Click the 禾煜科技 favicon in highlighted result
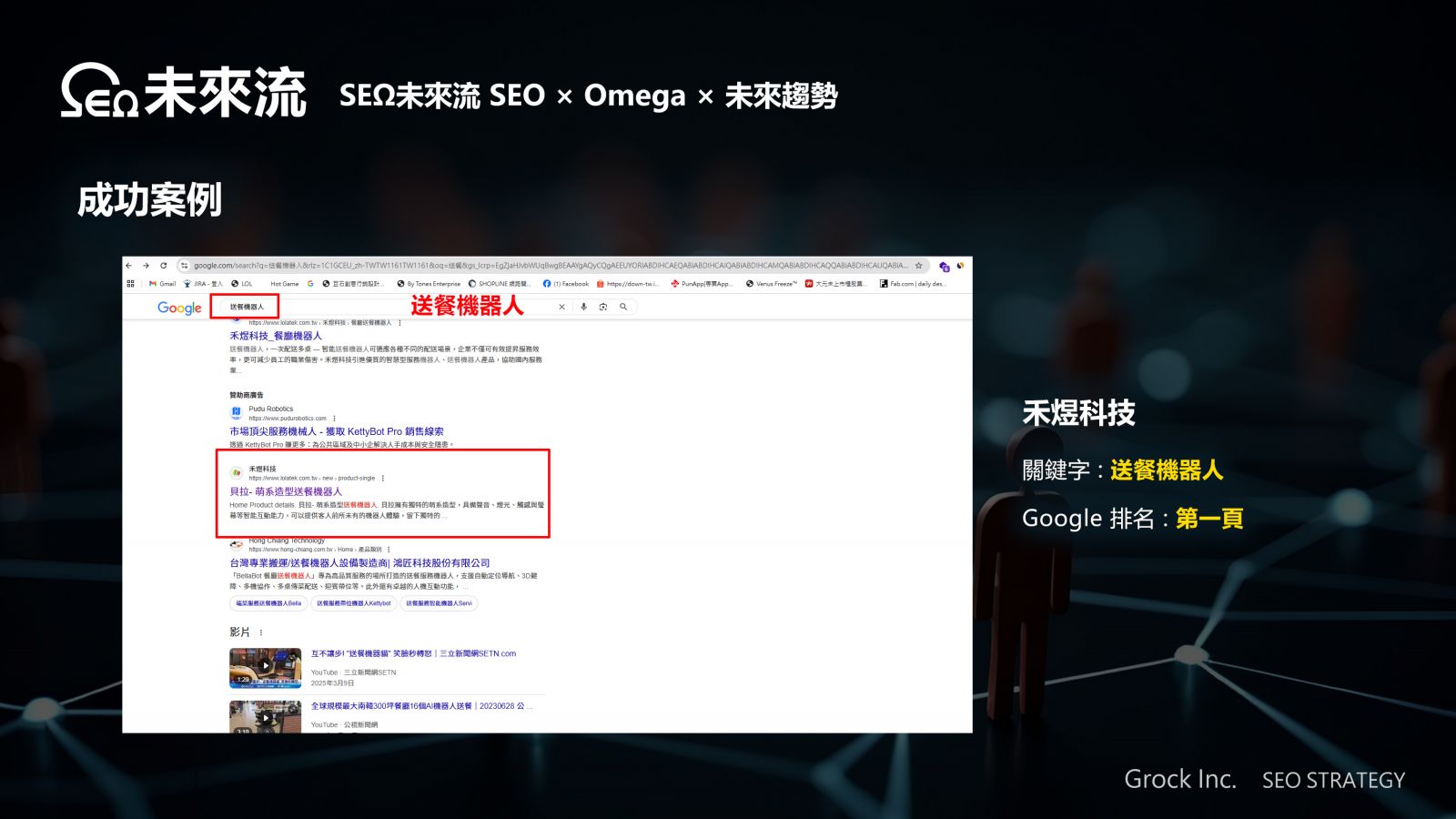 (x=237, y=472)
